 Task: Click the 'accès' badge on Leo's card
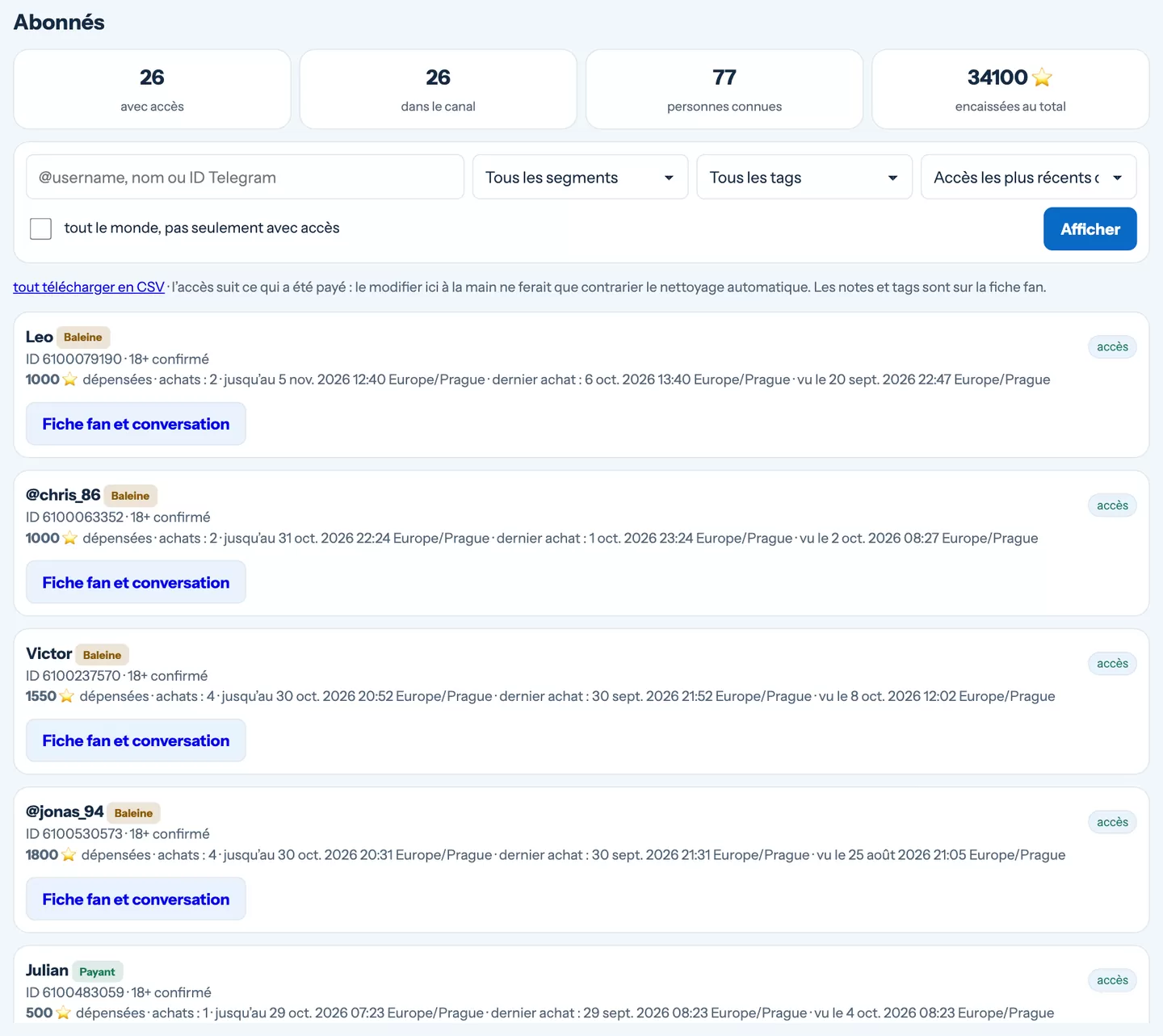click(x=1112, y=347)
